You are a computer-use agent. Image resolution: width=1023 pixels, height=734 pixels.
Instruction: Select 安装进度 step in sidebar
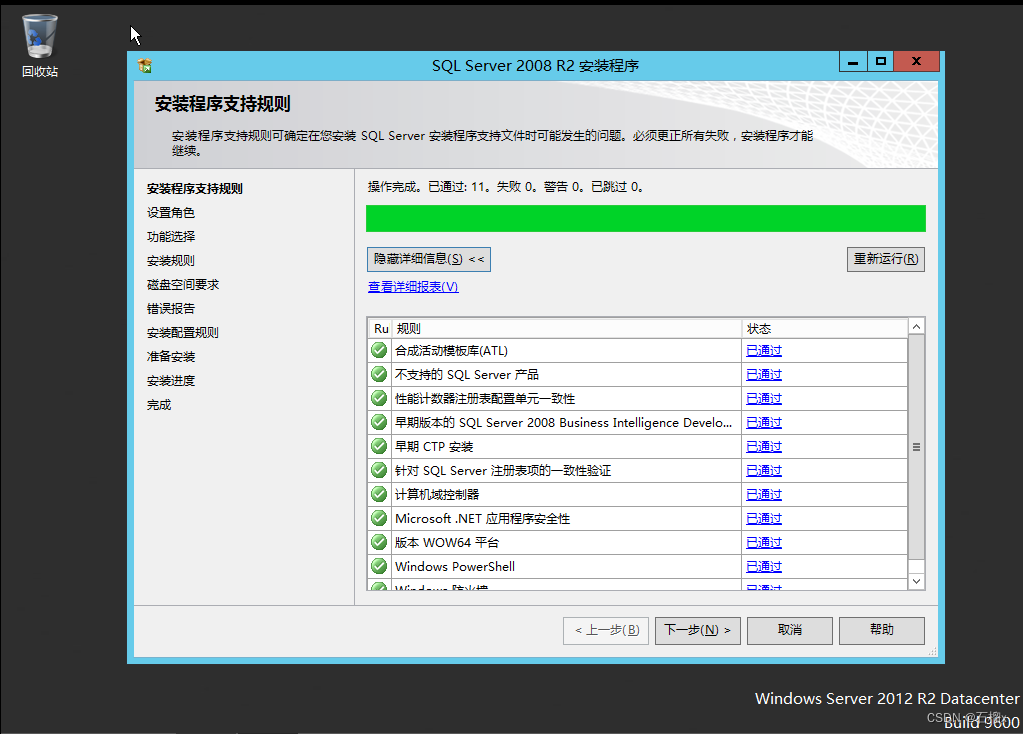pyautogui.click(x=171, y=380)
